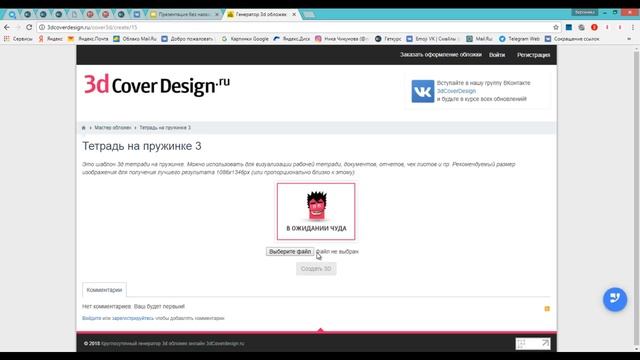Screen dimensions: 640x360
Task: Open the blue callback phone widget
Action: [615, 299]
